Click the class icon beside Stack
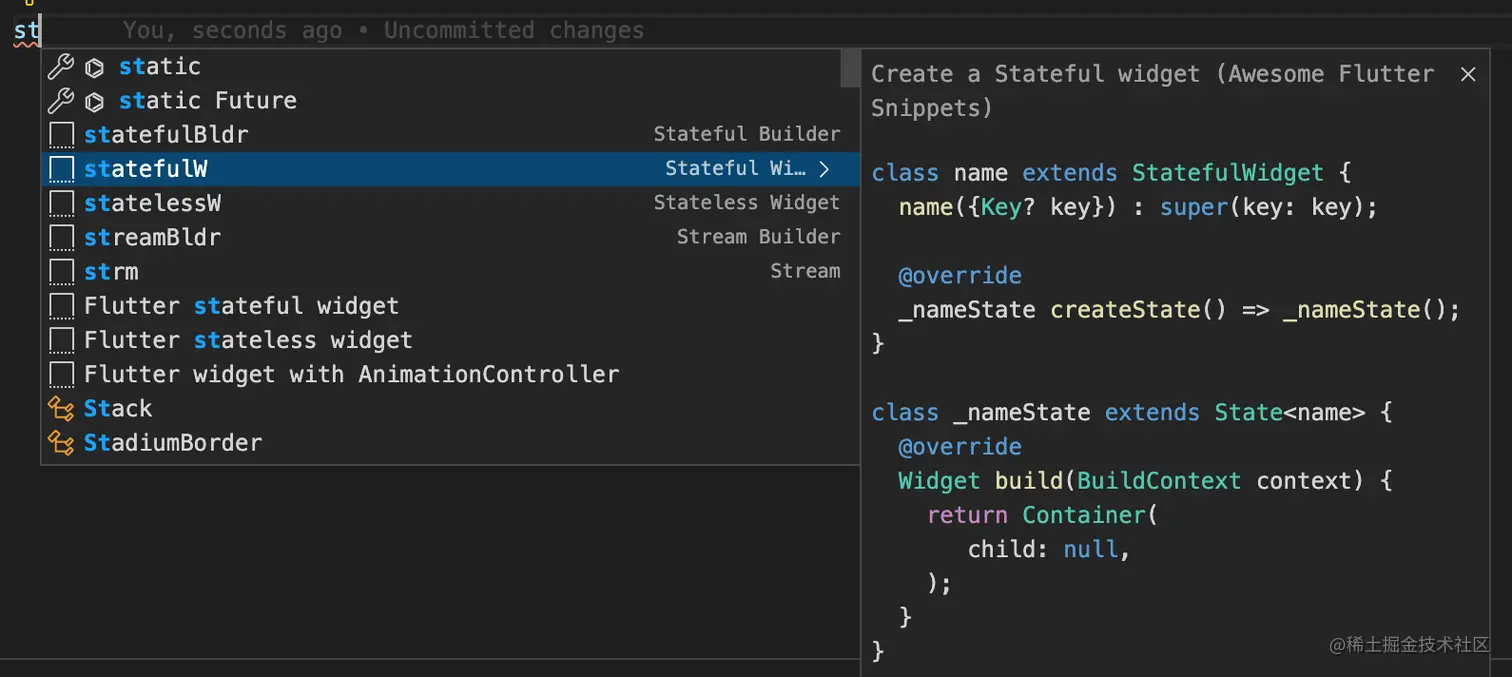Viewport: 1512px width, 677px height. 62,409
